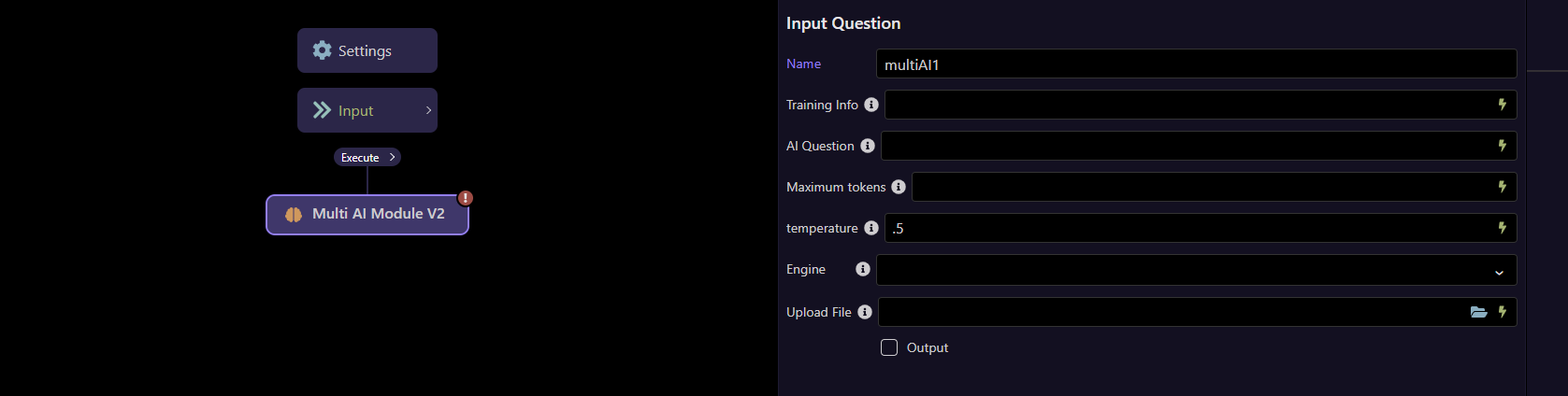Click the Upload File folder browse icon

[x=1478, y=312]
